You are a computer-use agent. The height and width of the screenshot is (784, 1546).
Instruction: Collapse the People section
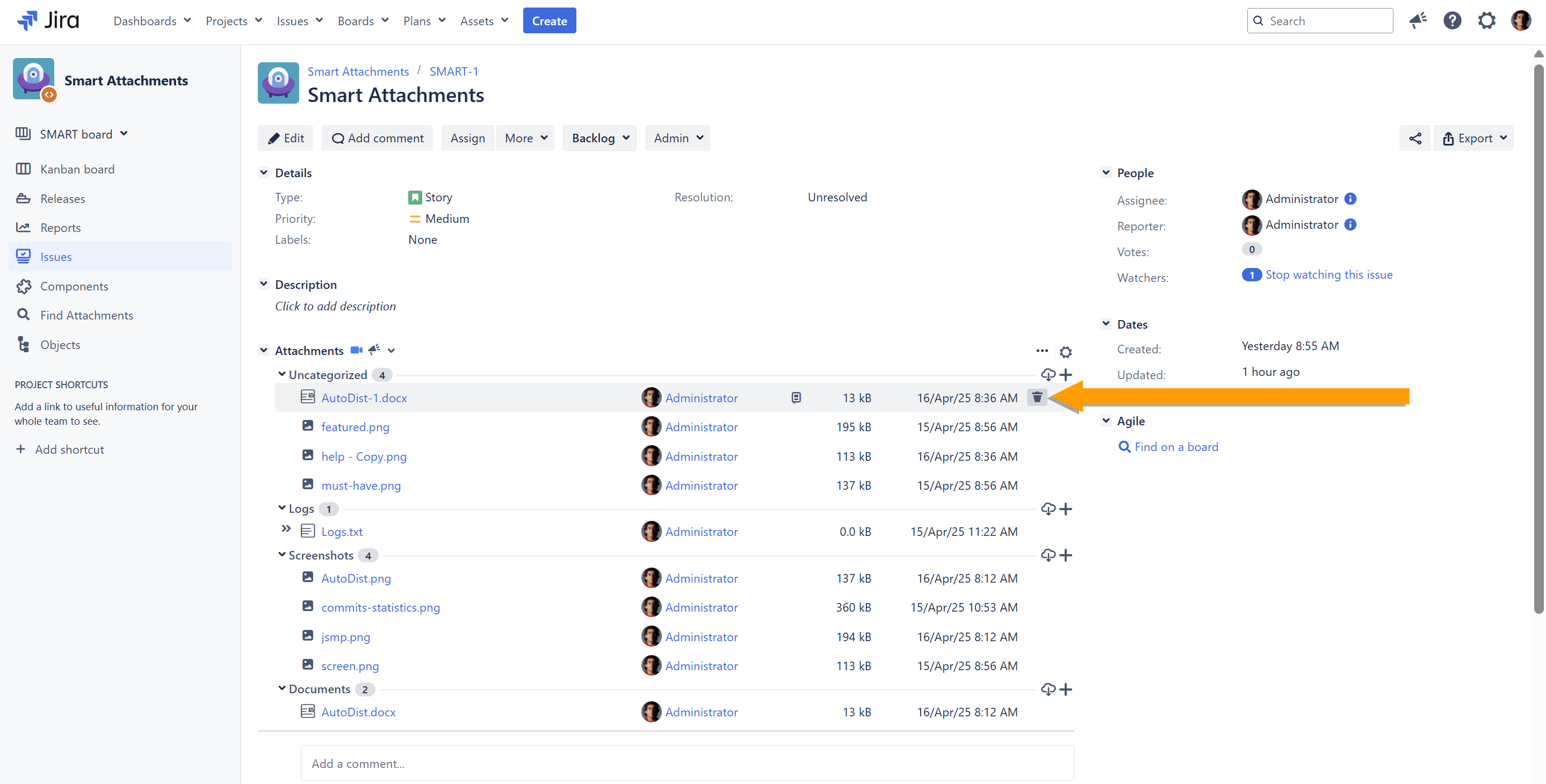coord(1106,173)
